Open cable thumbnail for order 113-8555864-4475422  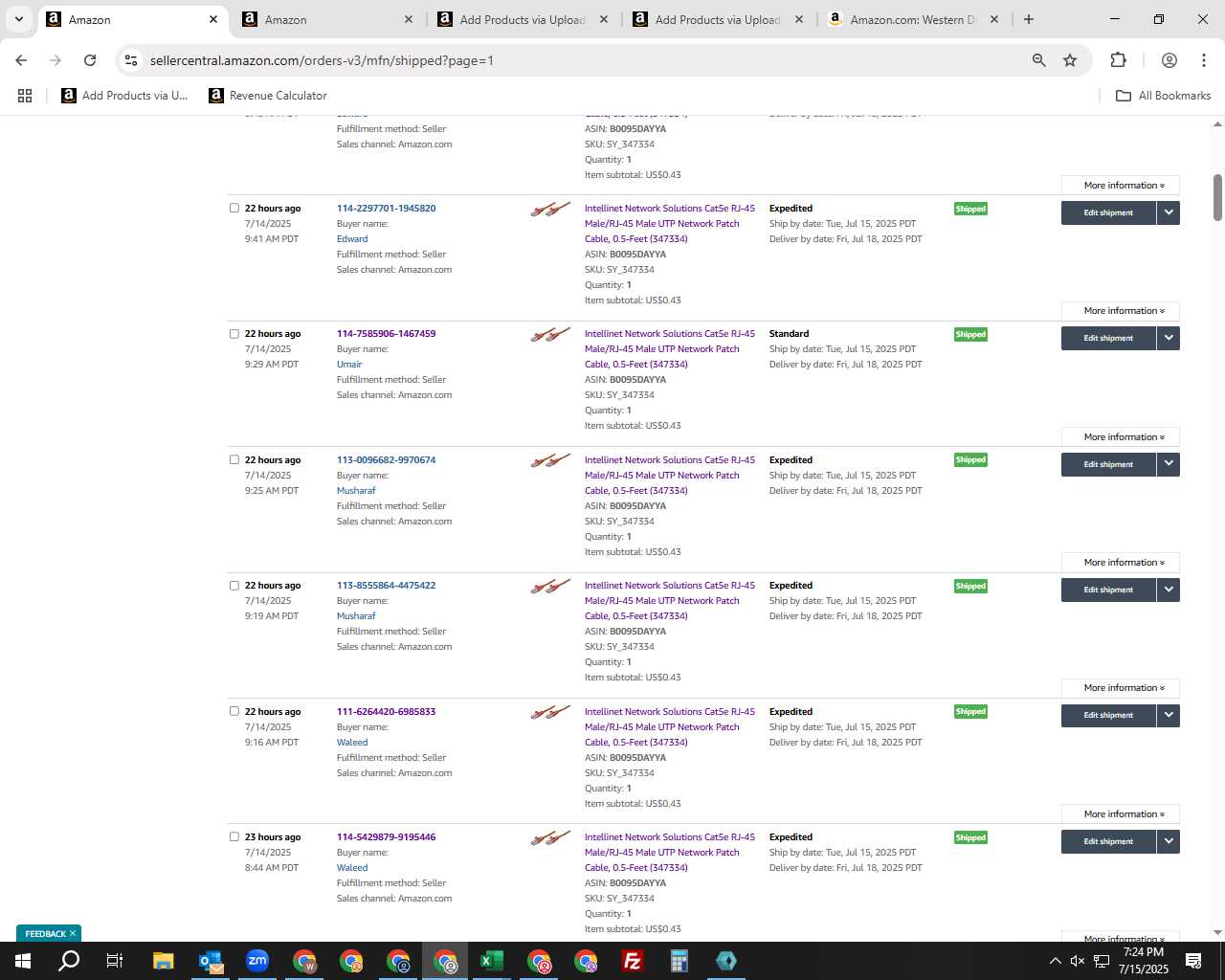550,586
